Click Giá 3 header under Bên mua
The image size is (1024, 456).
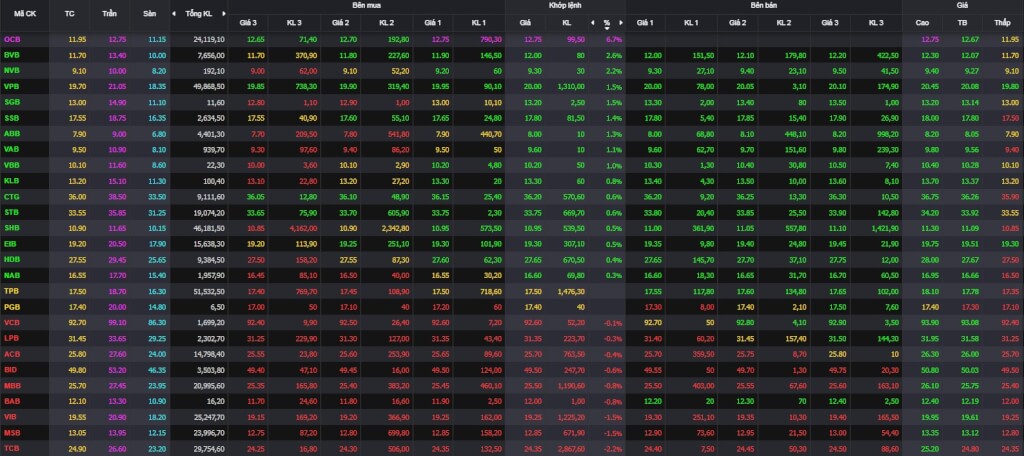pos(248,23)
